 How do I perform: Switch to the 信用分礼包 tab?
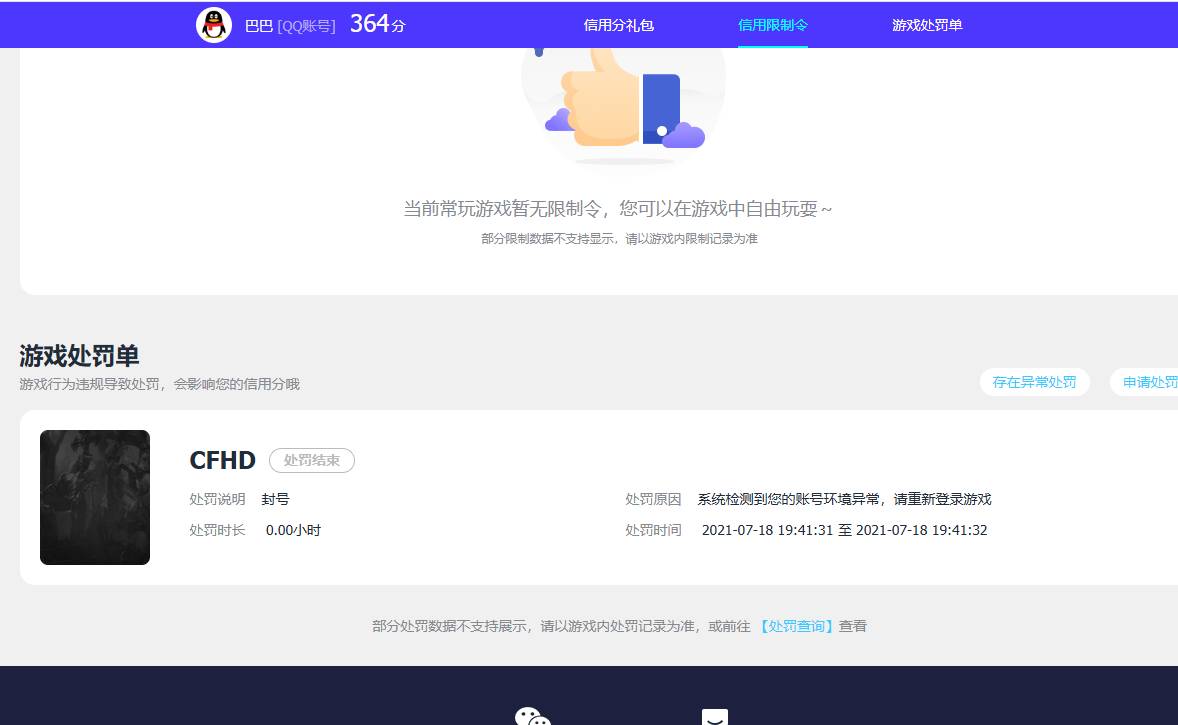tap(618, 24)
